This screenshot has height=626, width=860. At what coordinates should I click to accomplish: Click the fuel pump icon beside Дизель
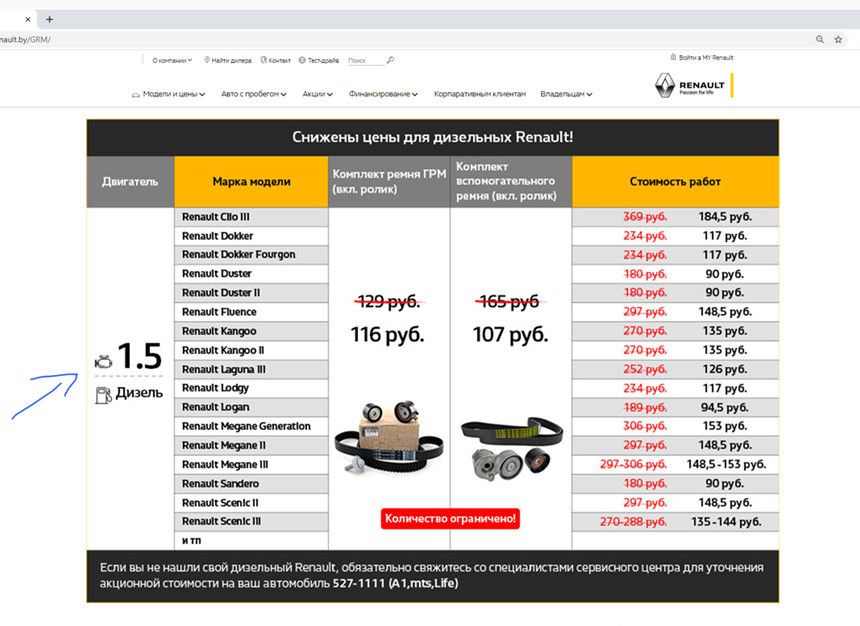pyautogui.click(x=103, y=395)
